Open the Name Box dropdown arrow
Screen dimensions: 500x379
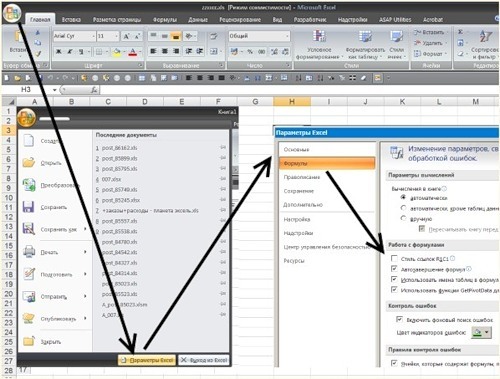click(54, 90)
